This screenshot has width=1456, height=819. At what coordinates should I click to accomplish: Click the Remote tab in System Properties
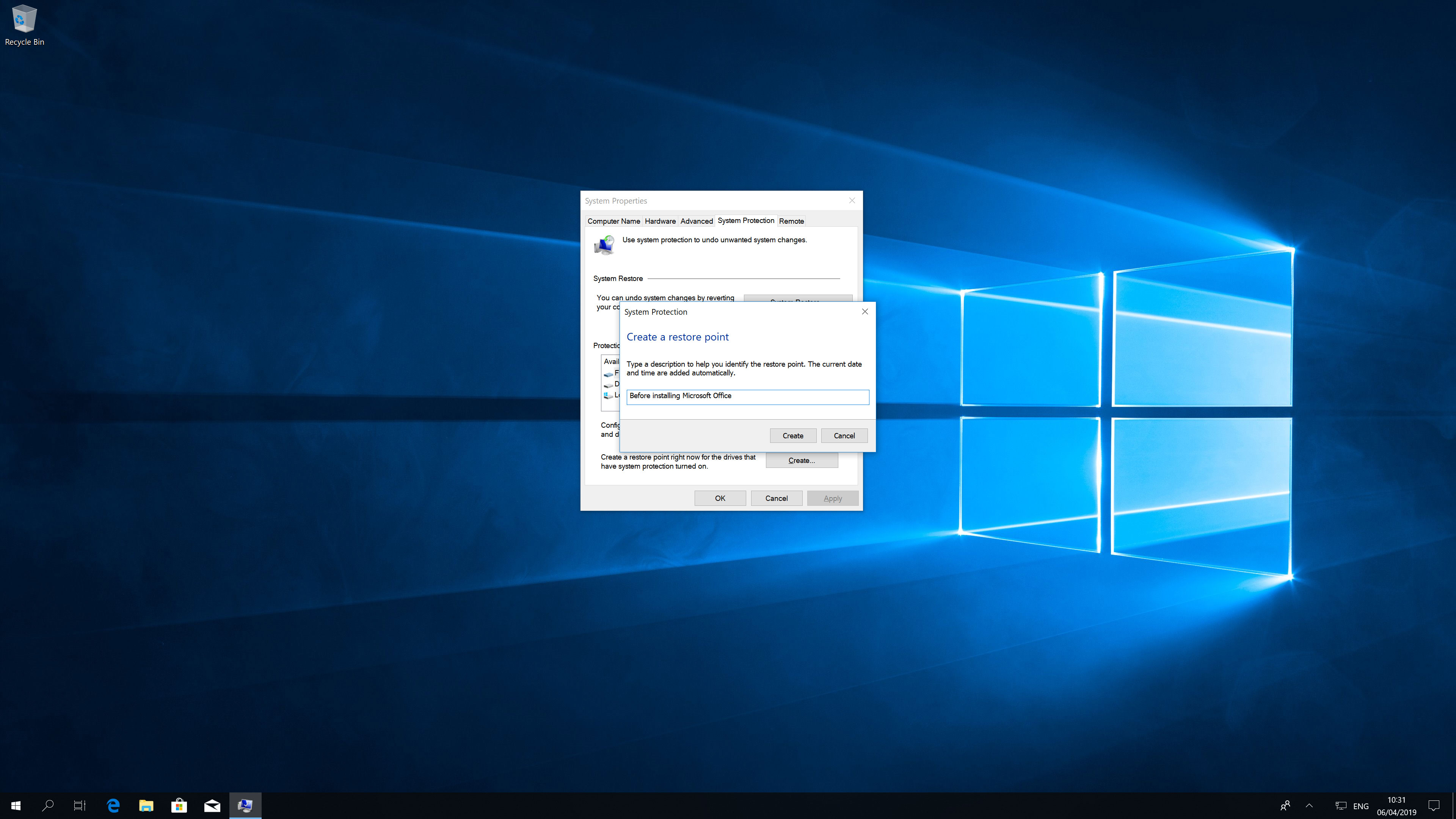tap(791, 221)
